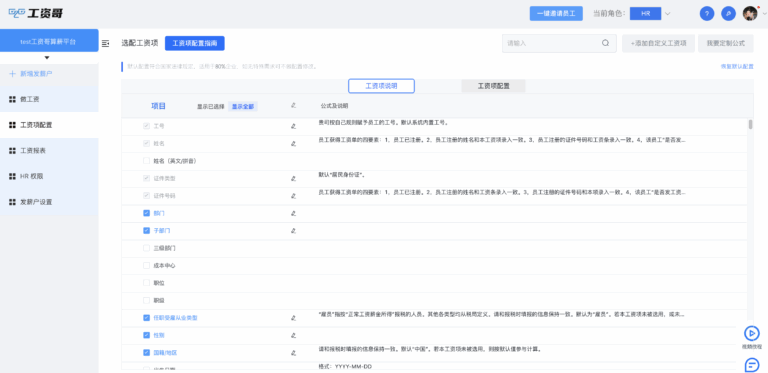Switch to the 工资项配置 tab
768x373 pixels.
tap(493, 86)
